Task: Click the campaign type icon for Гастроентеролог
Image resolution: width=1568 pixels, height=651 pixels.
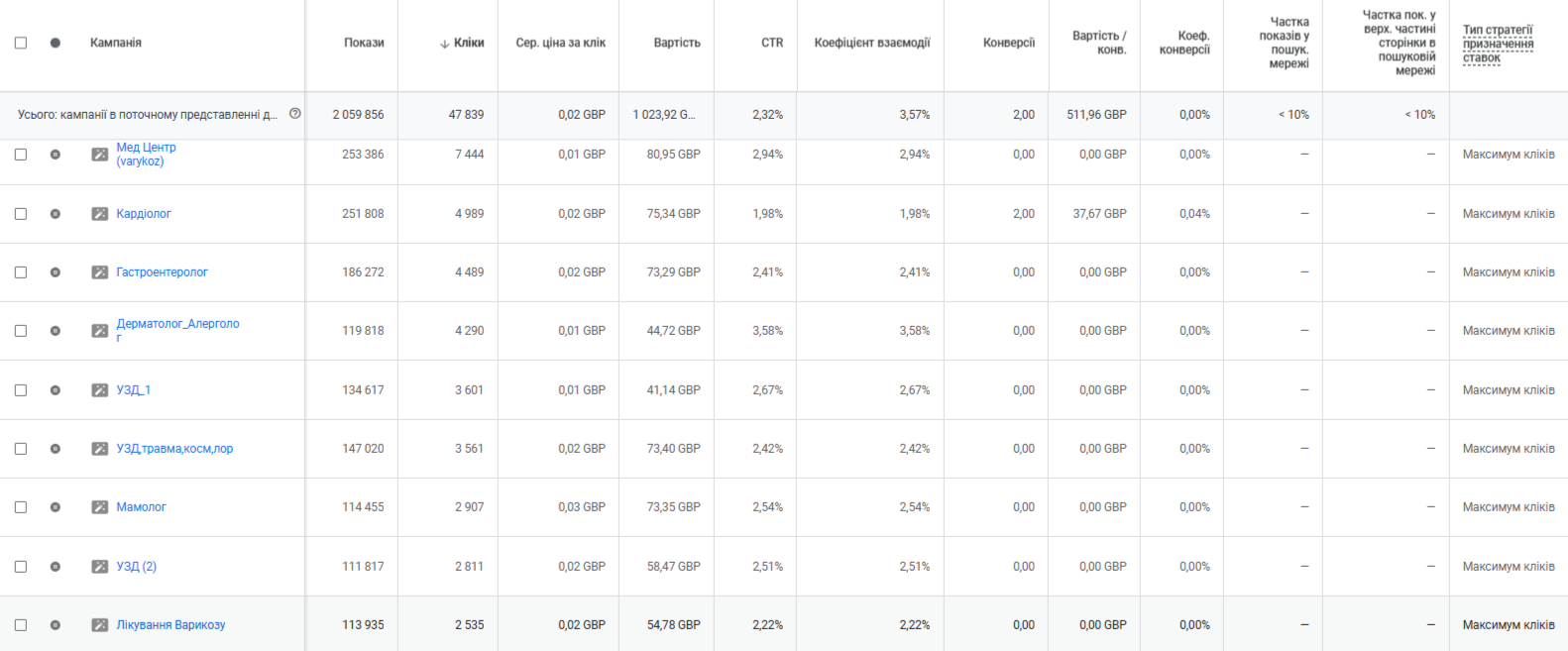Action: pos(100,272)
